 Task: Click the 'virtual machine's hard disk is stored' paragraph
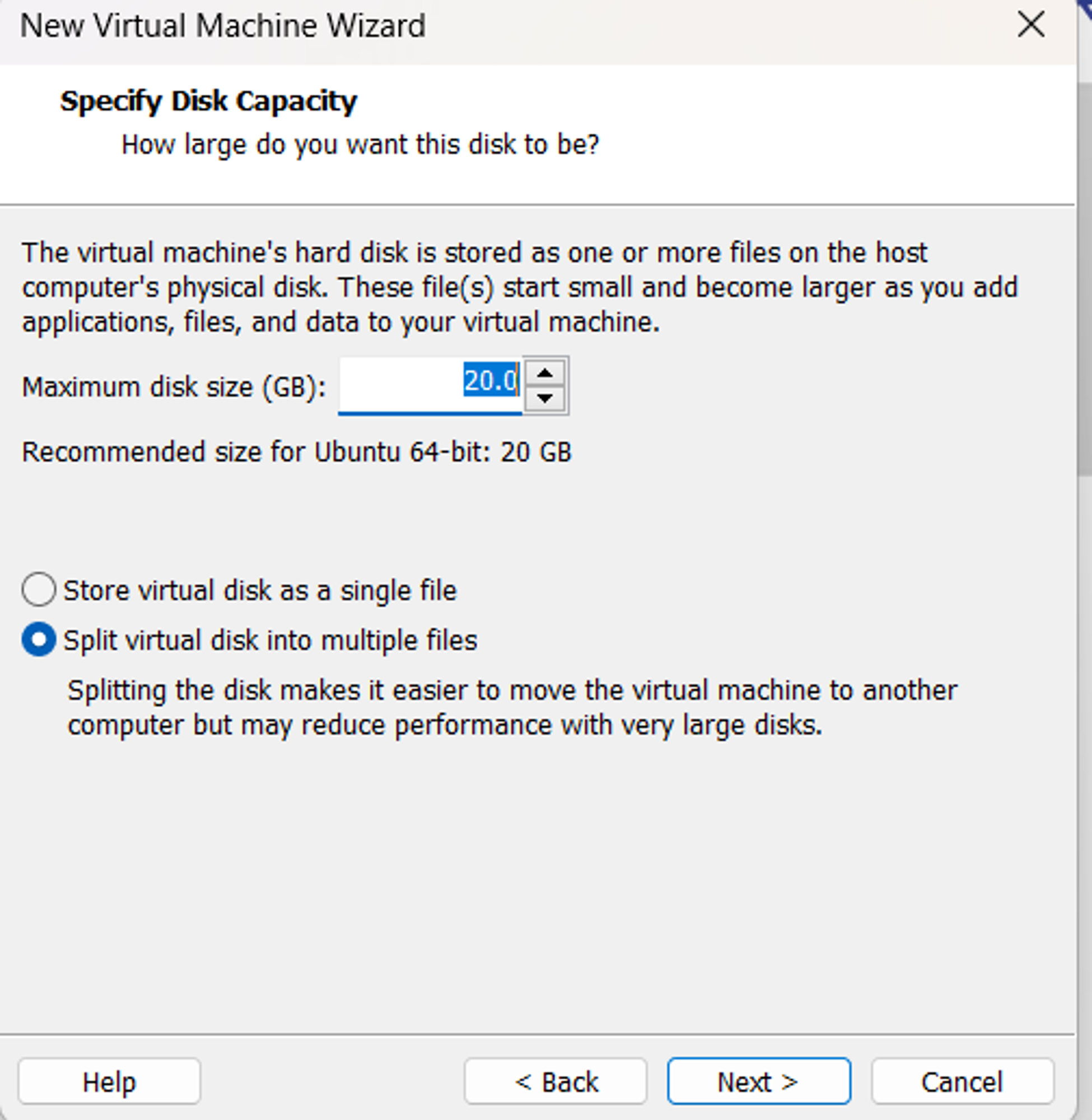point(520,287)
